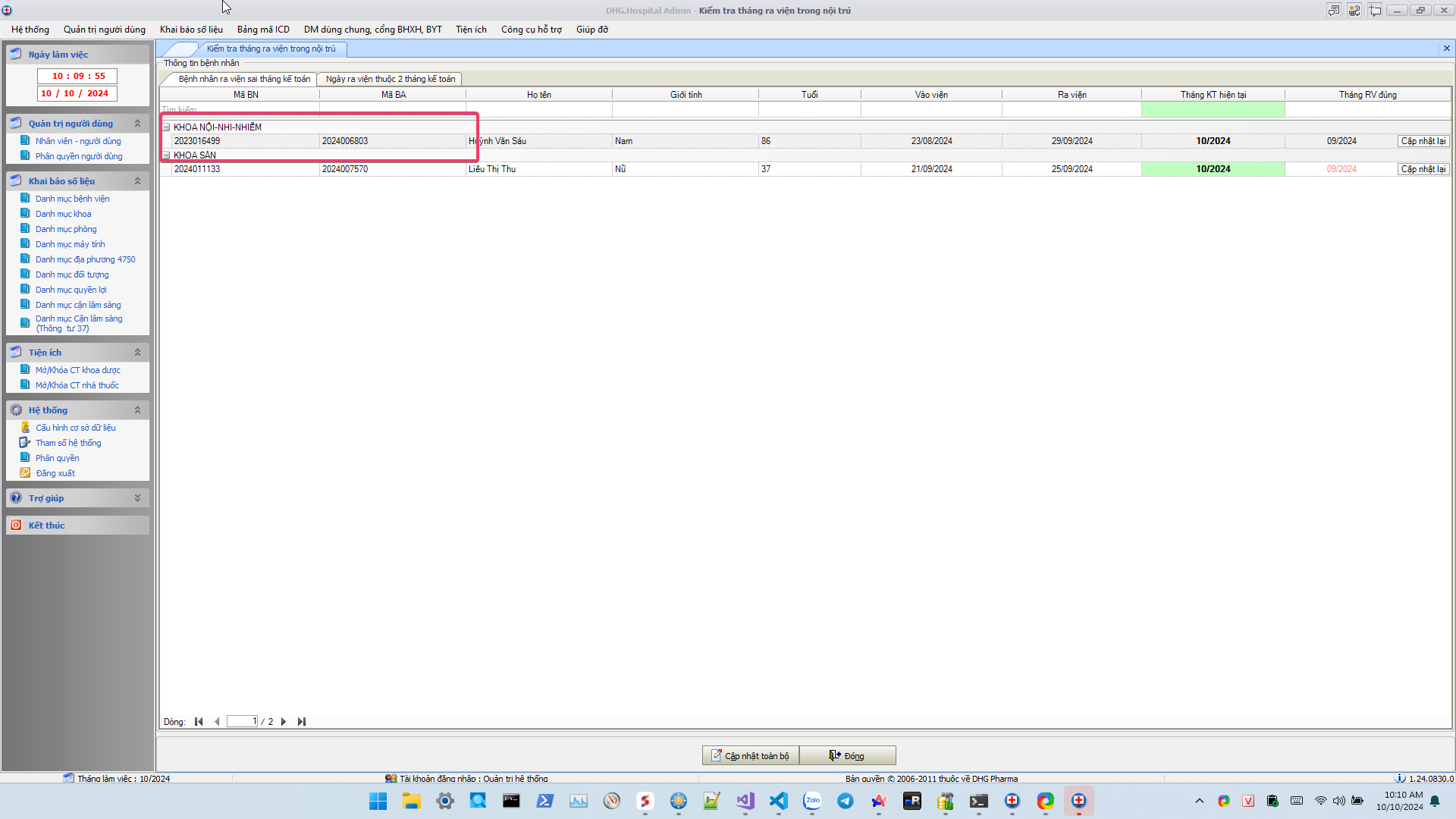Screen dimensions: 1456x819
Task: Go to next page arrow
Action: [284, 722]
